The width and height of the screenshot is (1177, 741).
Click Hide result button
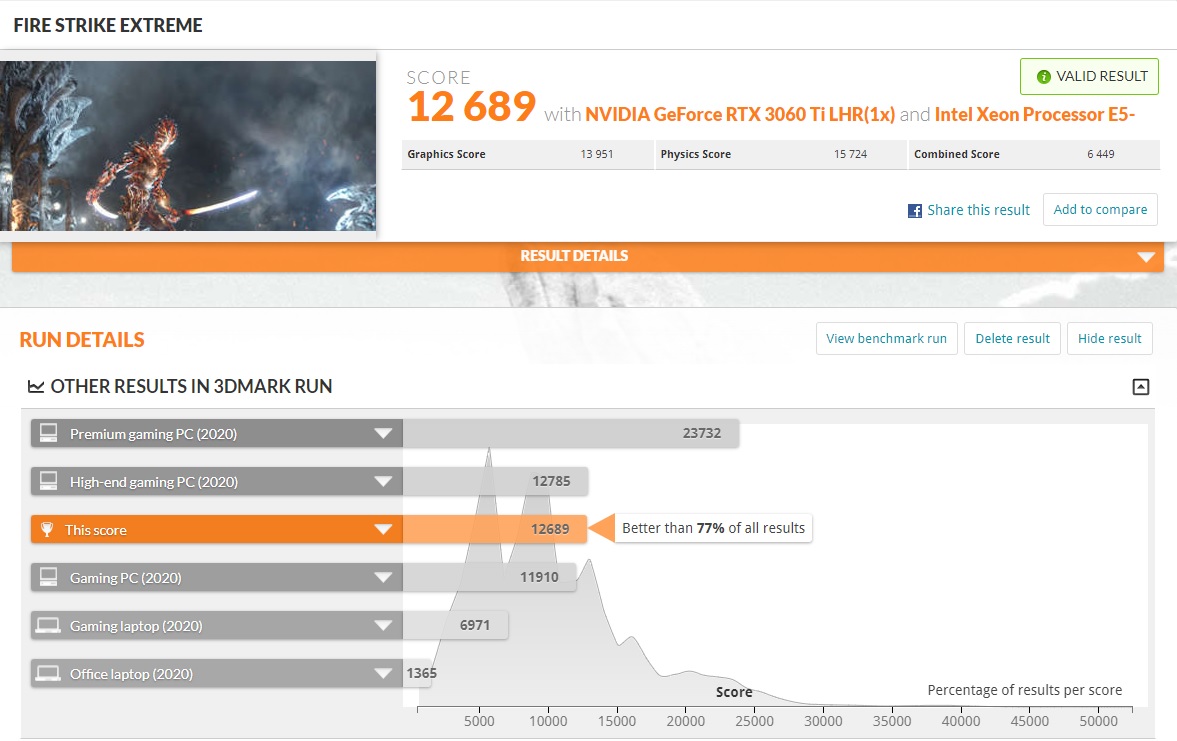click(x=1109, y=339)
